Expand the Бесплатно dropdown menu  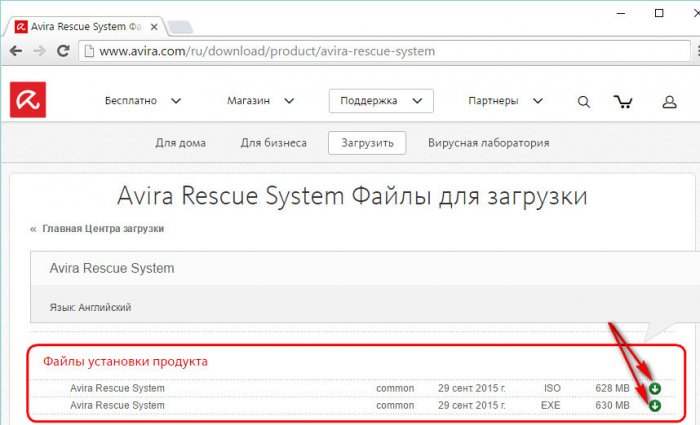143,101
